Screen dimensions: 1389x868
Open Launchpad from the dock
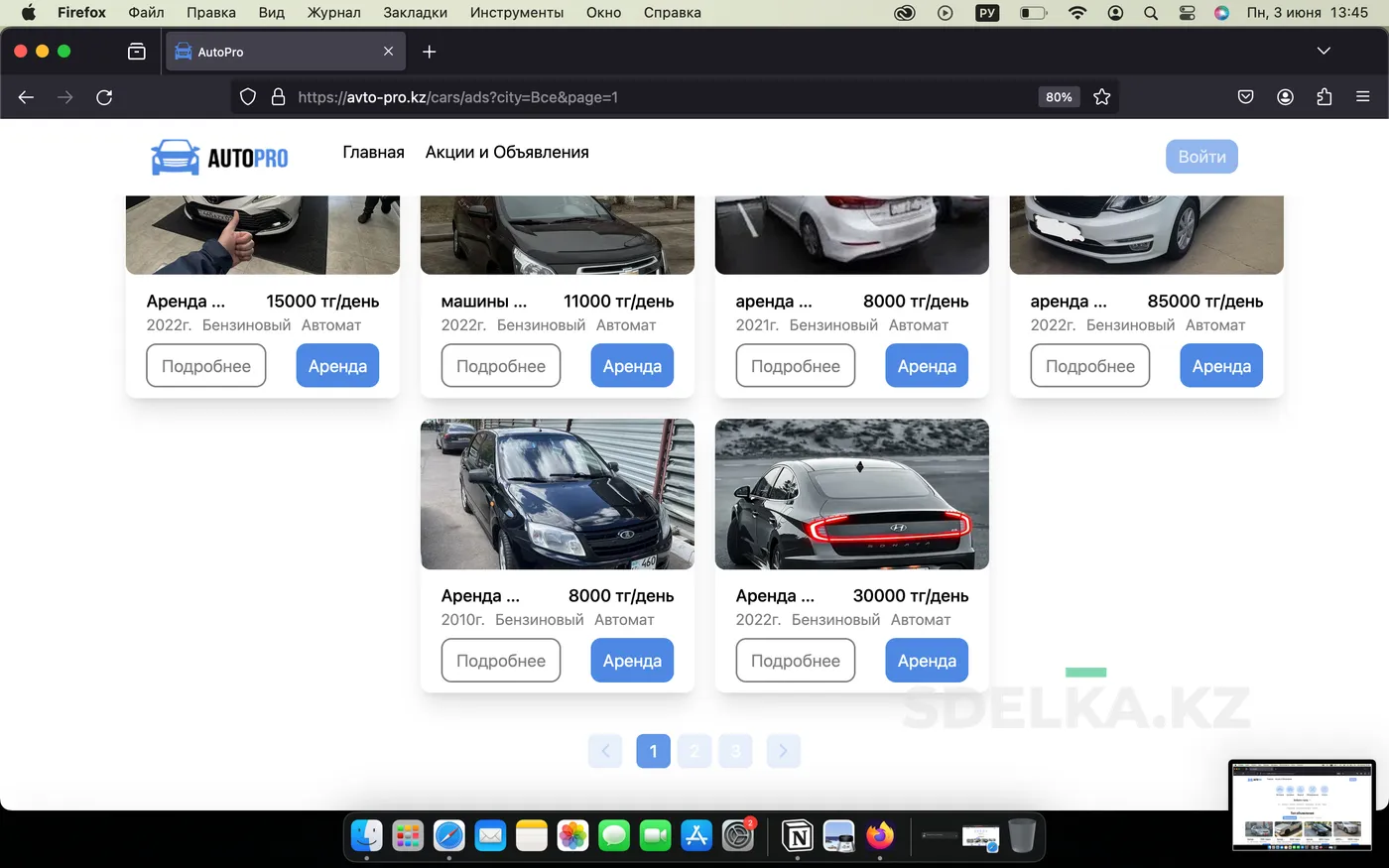click(408, 836)
